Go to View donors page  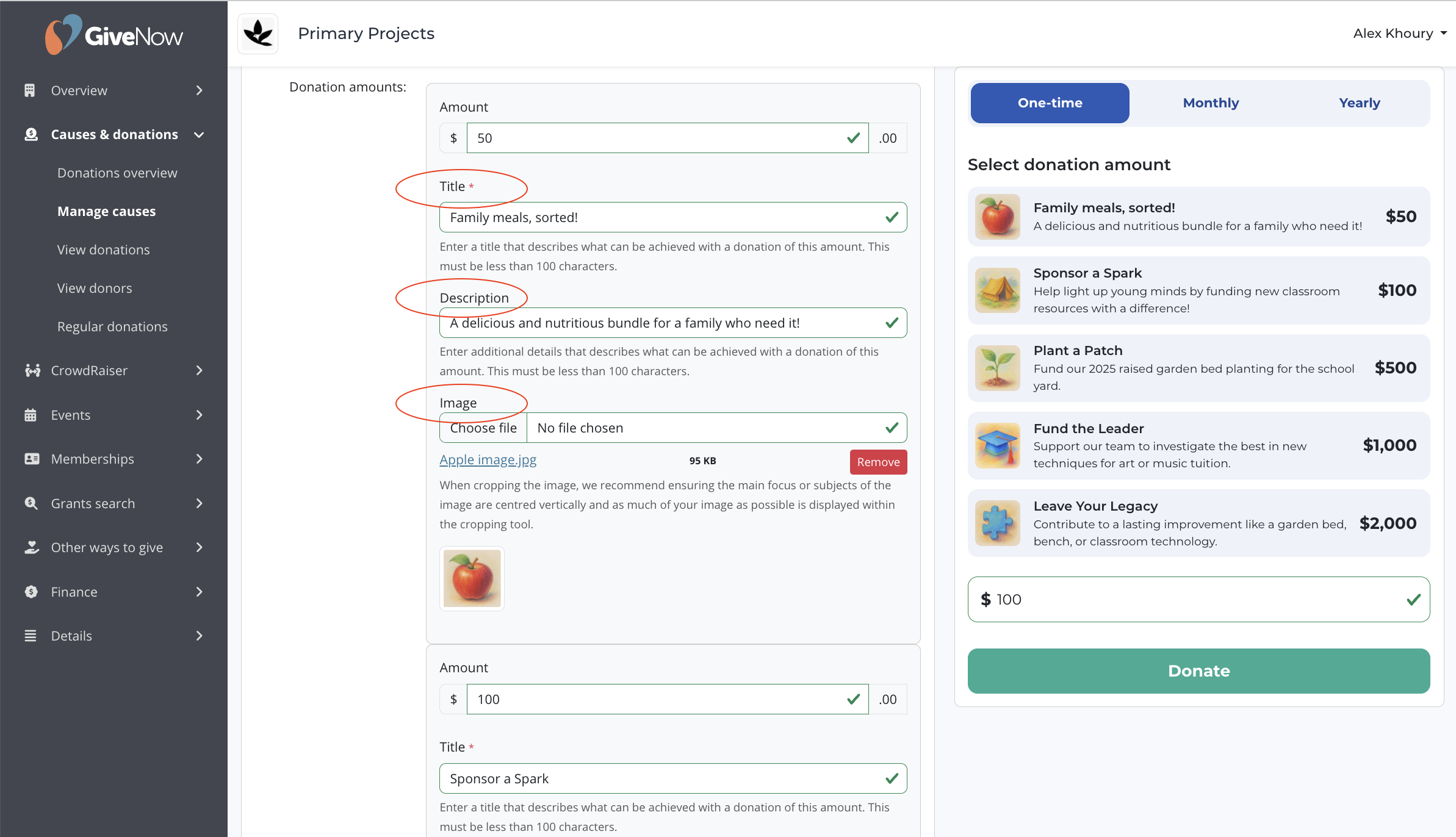(x=95, y=288)
